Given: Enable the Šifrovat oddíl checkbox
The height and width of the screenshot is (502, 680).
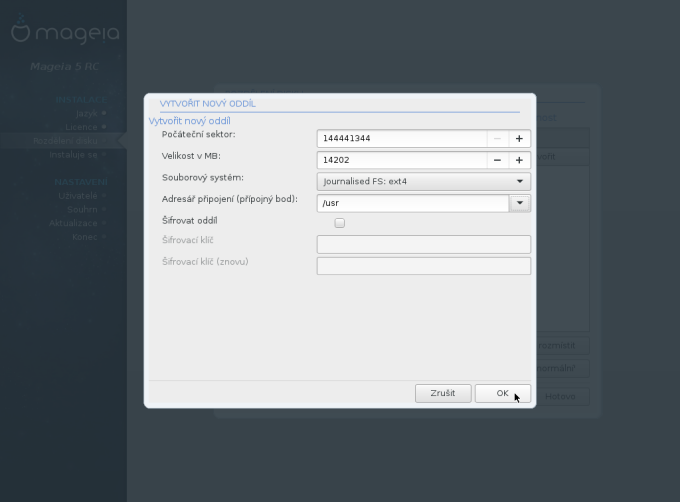Looking at the screenshot, I should pyautogui.click(x=340, y=223).
